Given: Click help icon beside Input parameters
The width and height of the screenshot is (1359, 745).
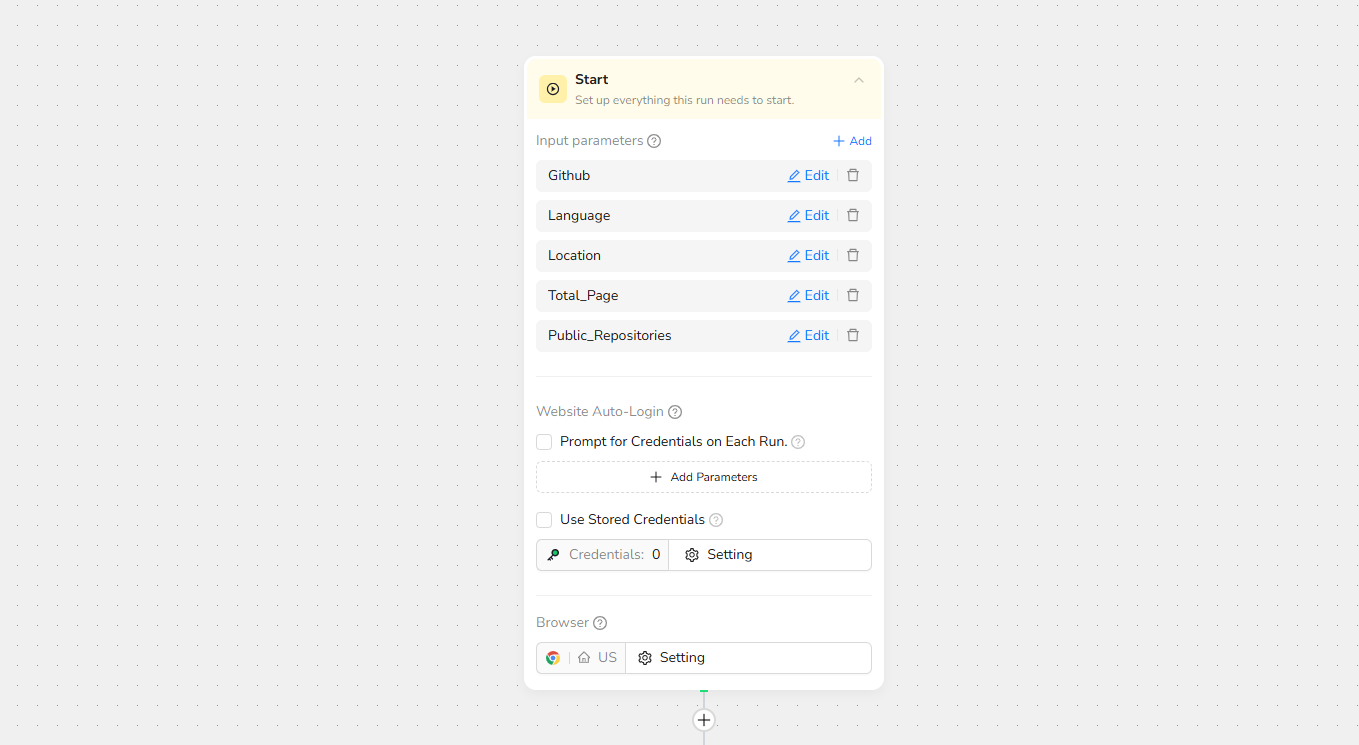Looking at the screenshot, I should pos(654,141).
